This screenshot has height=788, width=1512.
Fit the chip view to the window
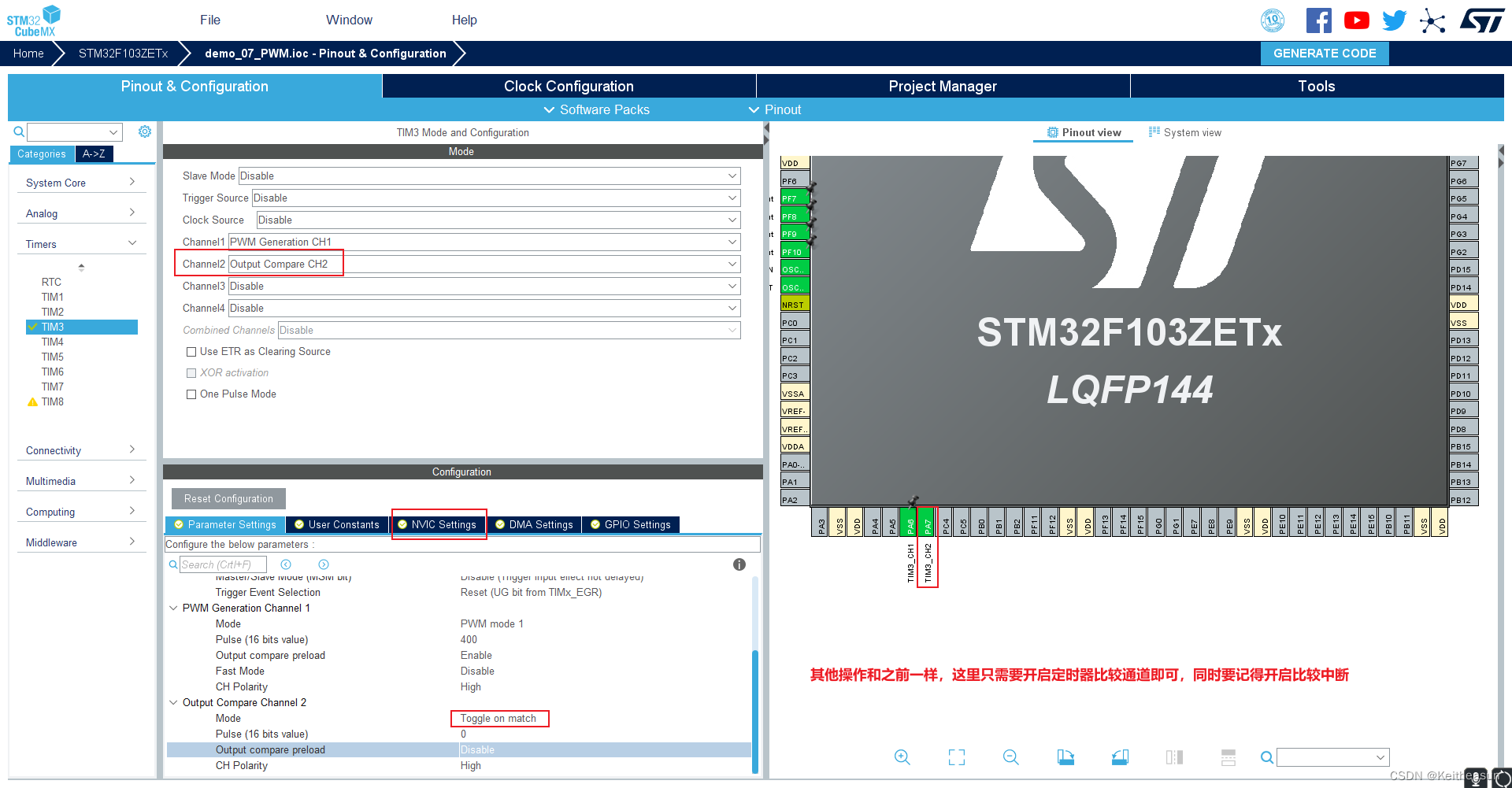pyautogui.click(x=957, y=757)
